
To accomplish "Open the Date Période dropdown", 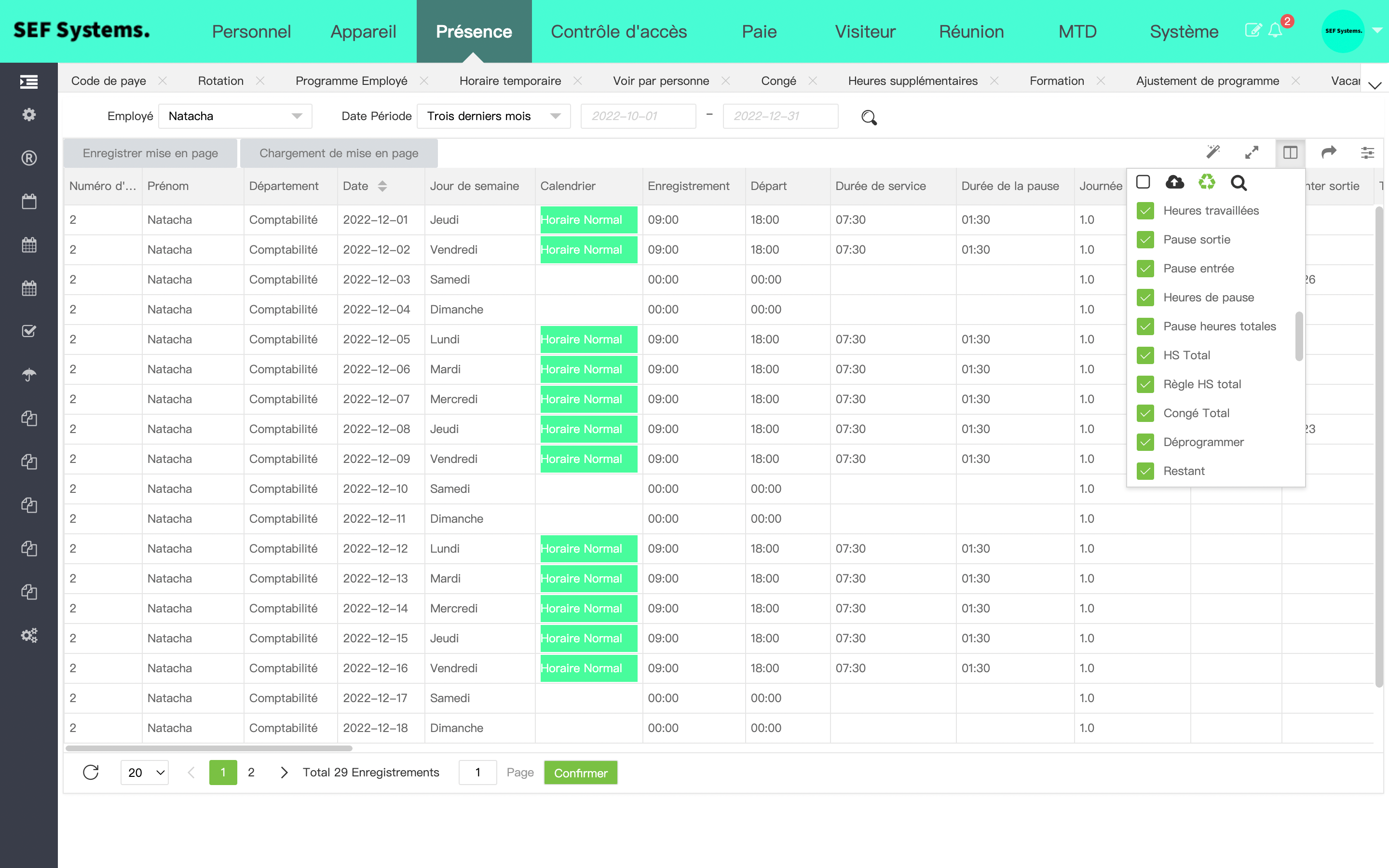I will pyautogui.click(x=493, y=116).
